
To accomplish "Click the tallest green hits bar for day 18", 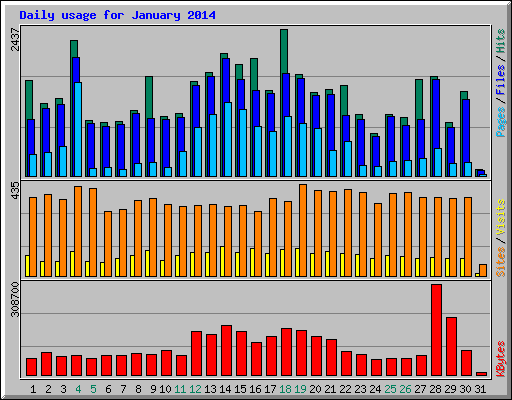I will [284, 52].
